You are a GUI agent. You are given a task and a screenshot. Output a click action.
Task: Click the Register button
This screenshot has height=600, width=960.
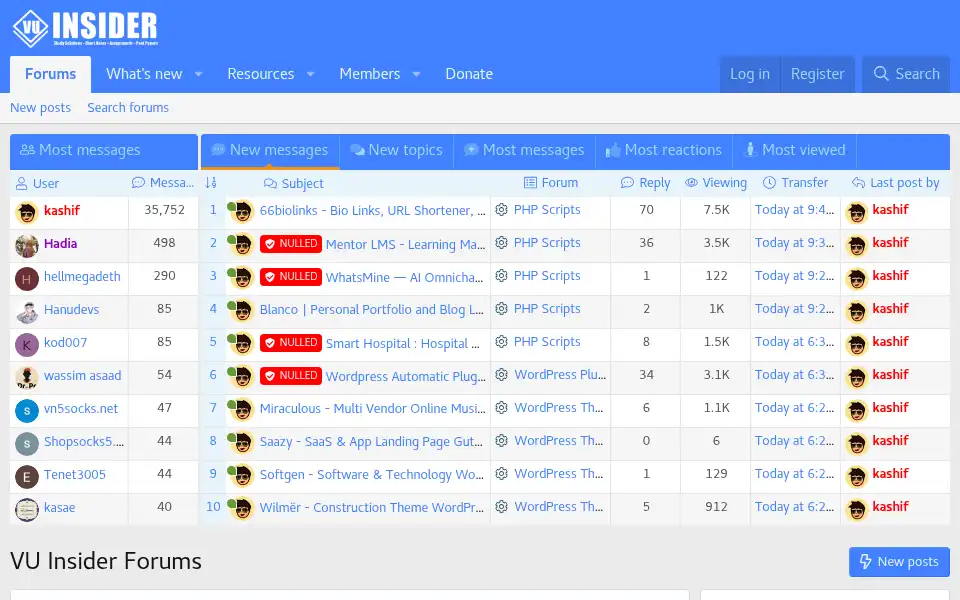point(817,74)
